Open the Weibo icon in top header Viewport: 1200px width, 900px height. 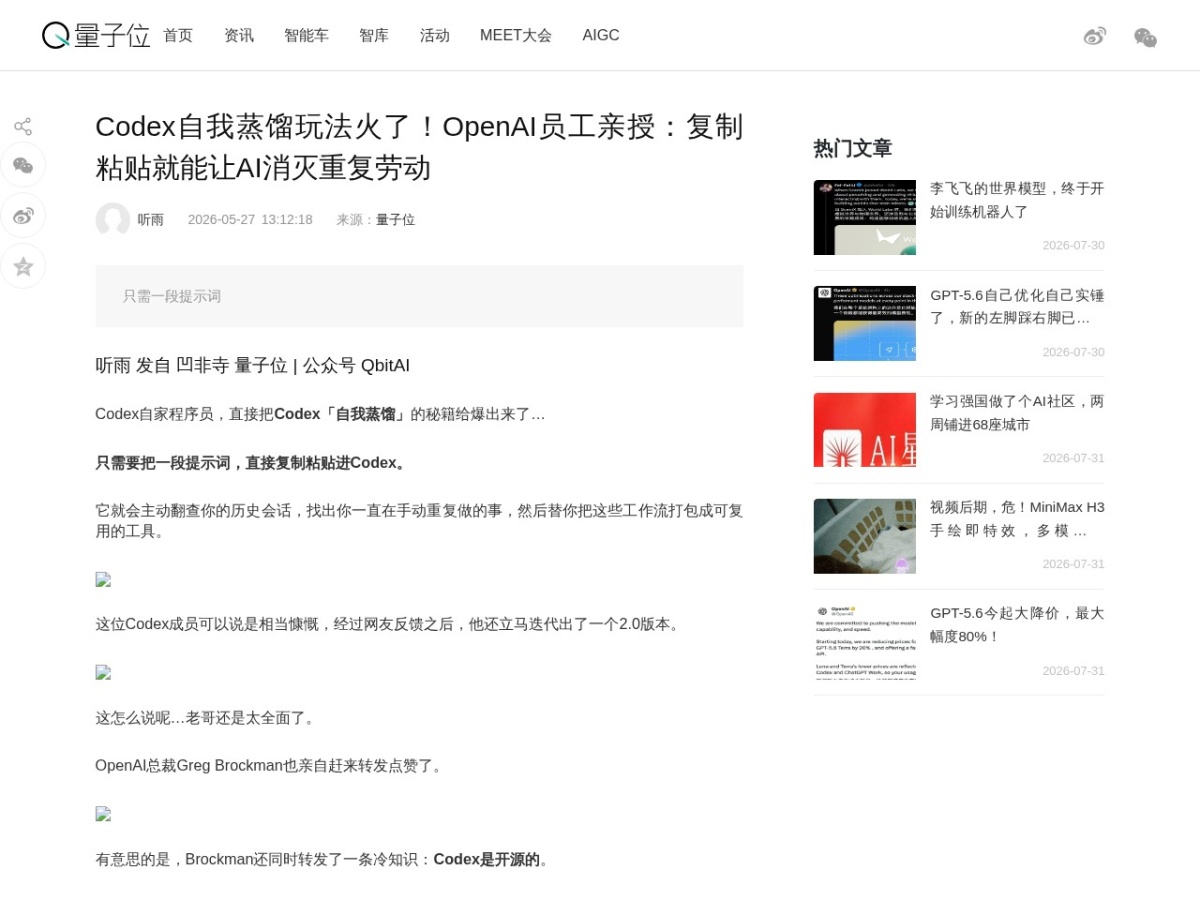[1095, 36]
